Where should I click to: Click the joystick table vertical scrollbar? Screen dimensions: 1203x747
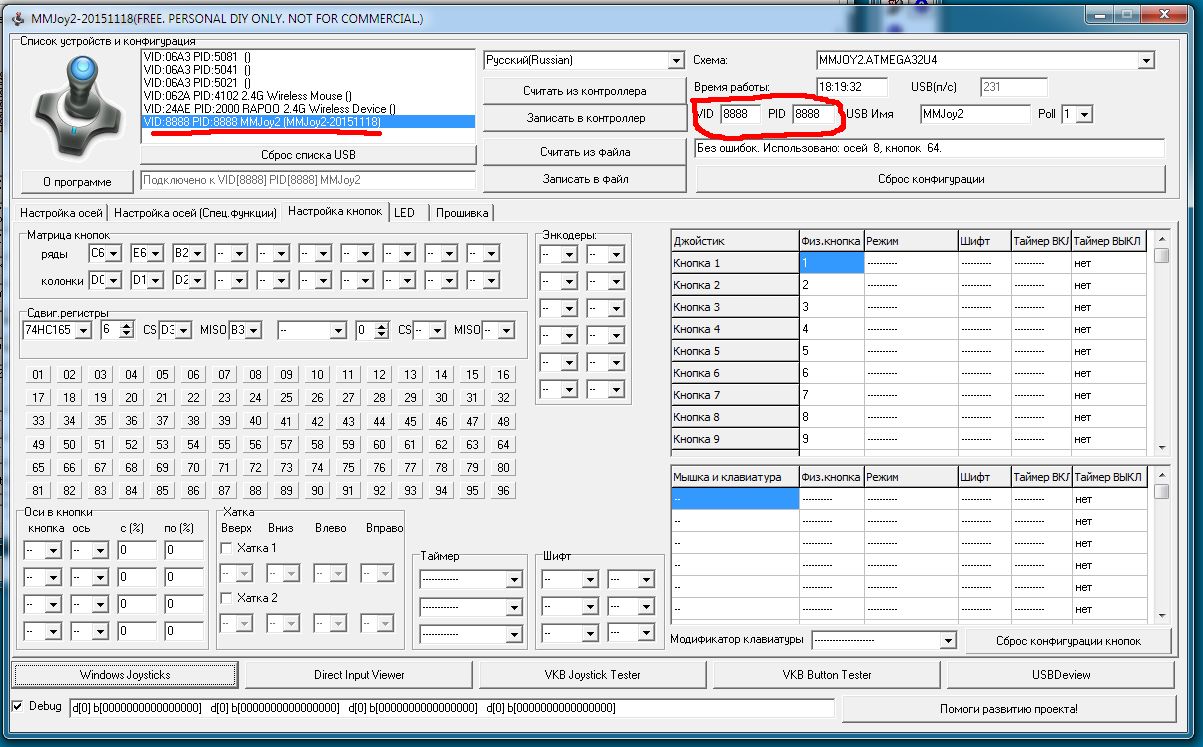(1161, 343)
